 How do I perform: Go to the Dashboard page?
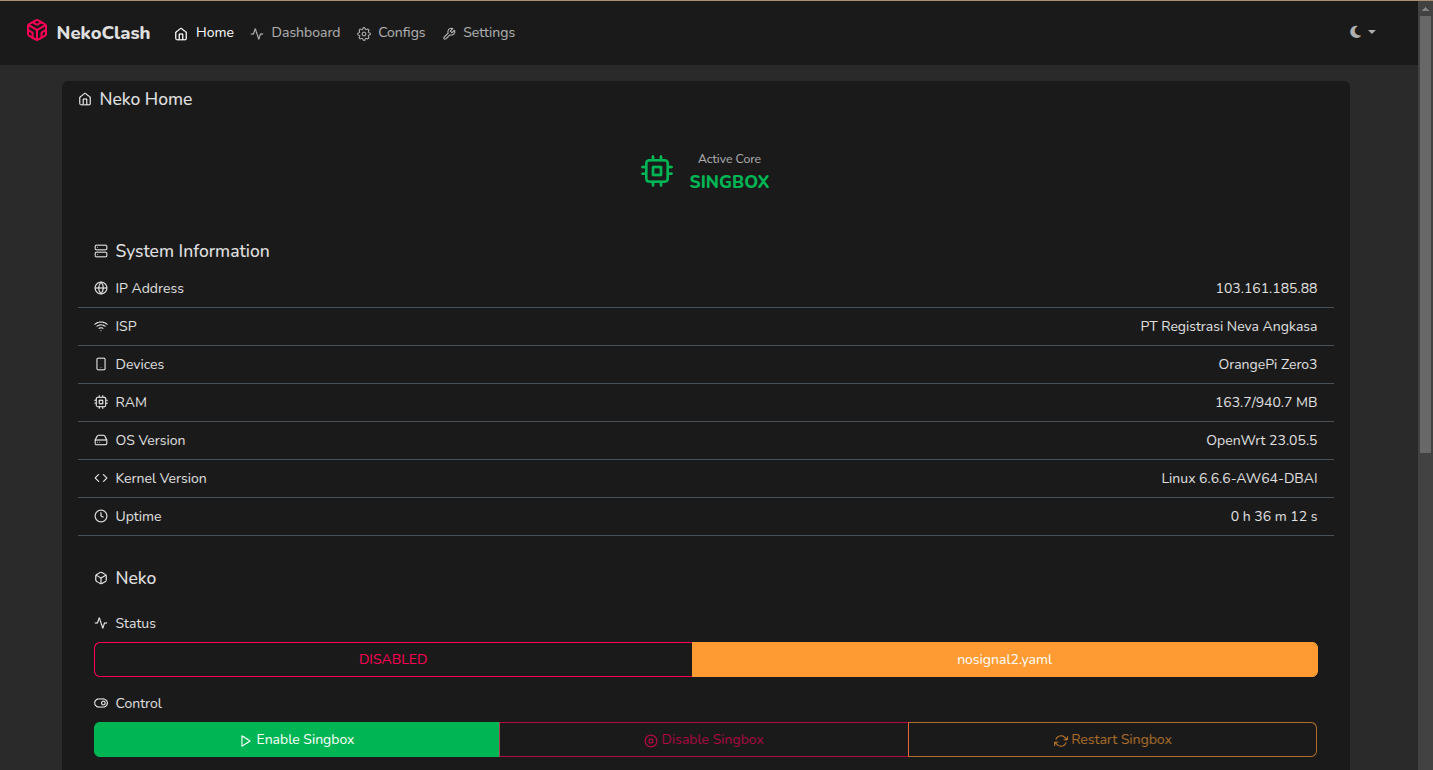[295, 33]
